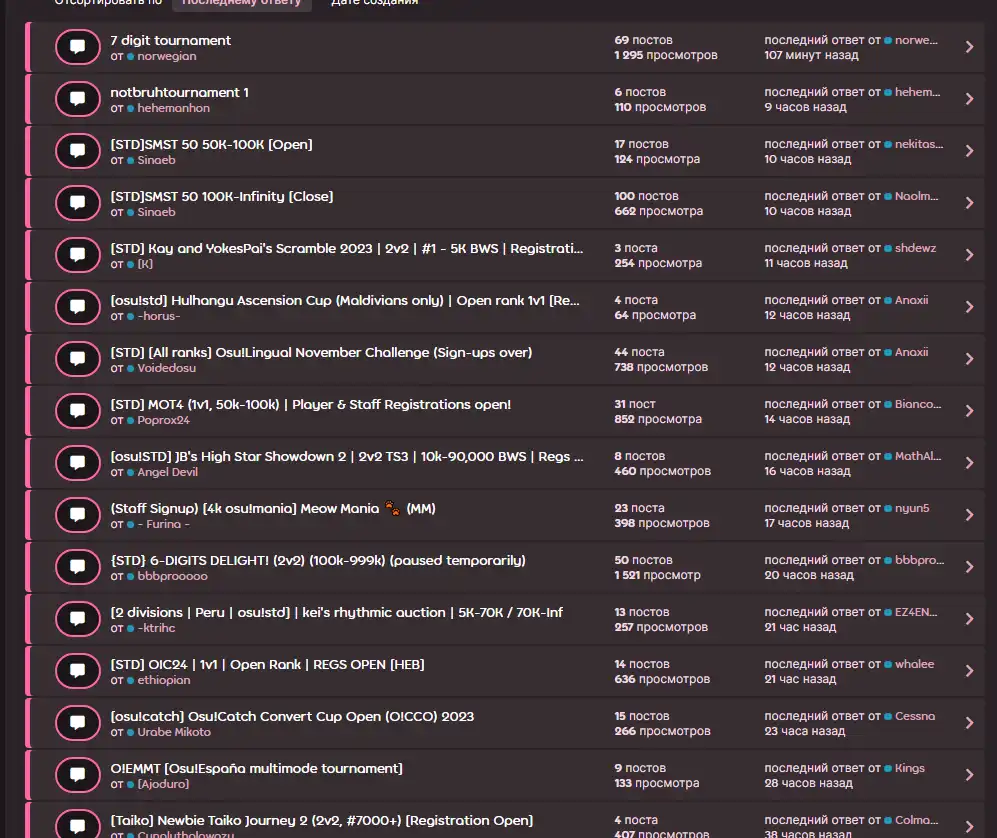Click the thread icon for SMST 50 100K-Infinity [Close]
This screenshot has height=838, width=997.
pyautogui.click(x=78, y=203)
